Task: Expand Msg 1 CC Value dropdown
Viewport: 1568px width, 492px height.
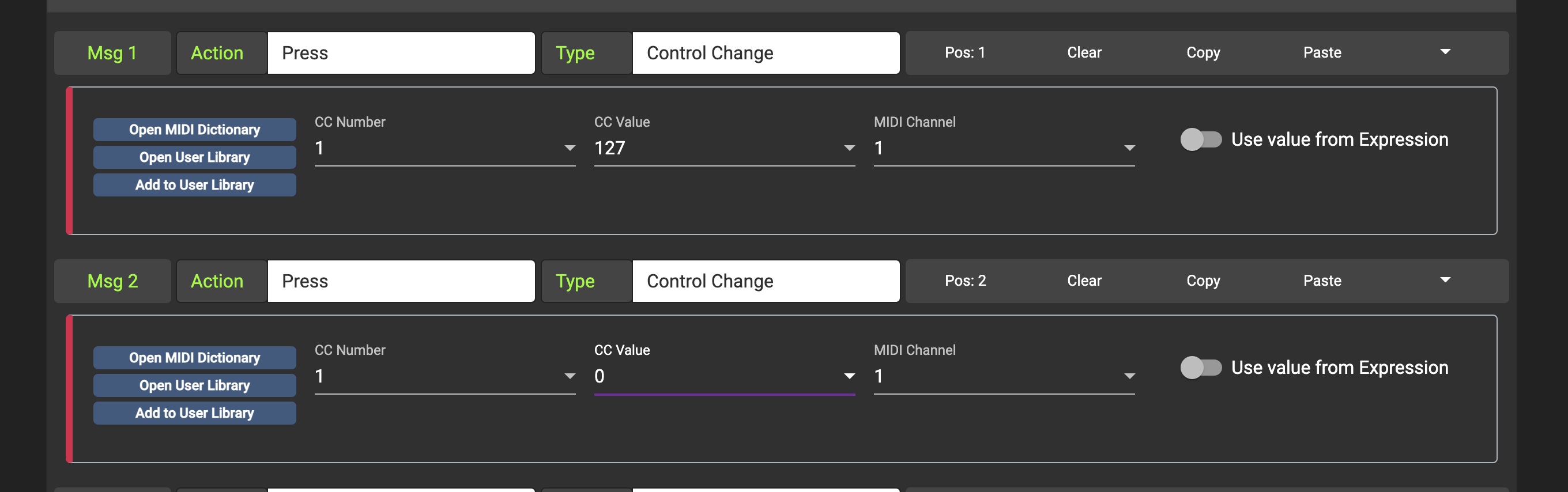Action: pyautogui.click(x=849, y=149)
